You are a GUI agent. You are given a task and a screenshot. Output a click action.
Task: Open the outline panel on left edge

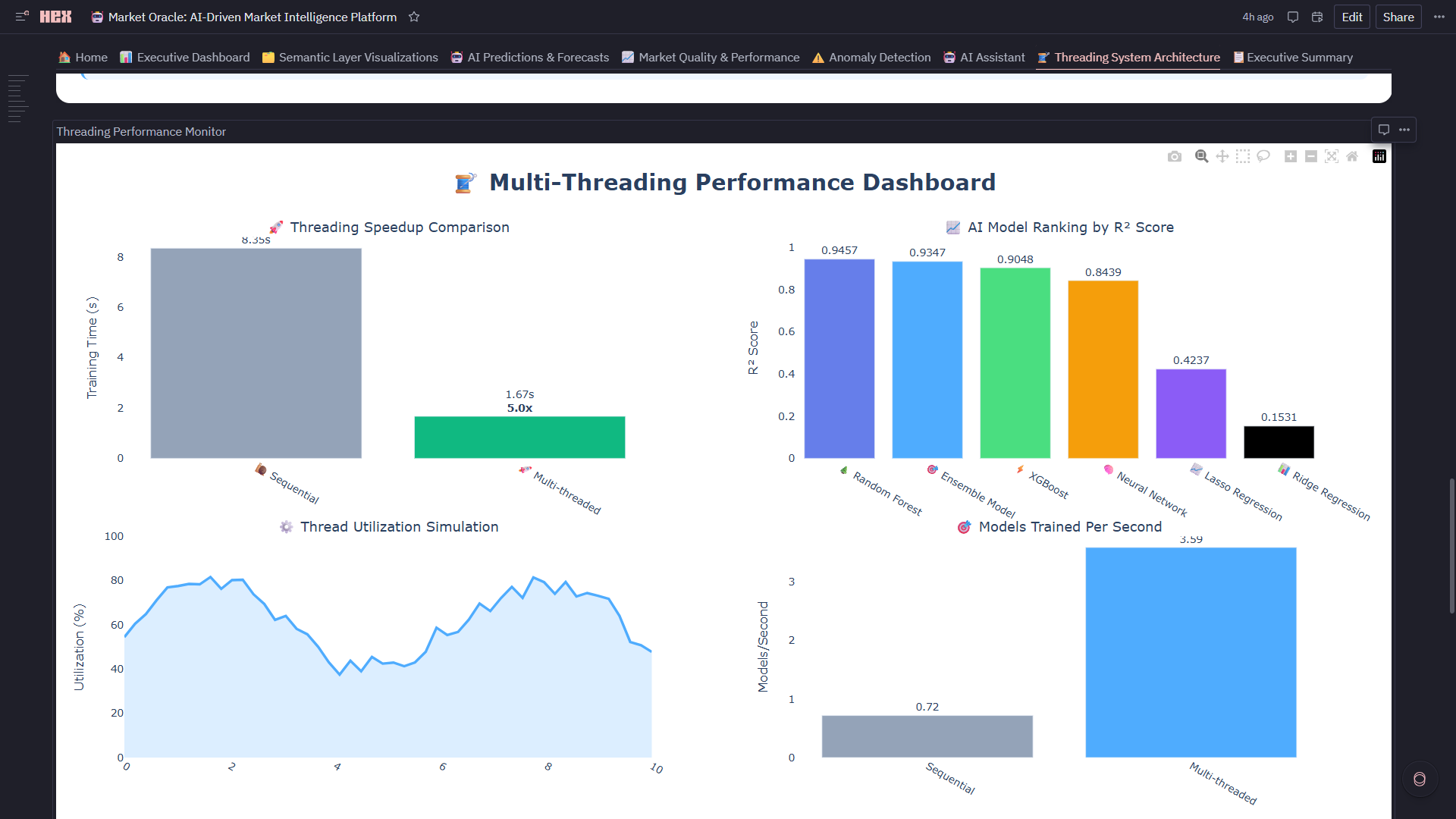point(18,99)
